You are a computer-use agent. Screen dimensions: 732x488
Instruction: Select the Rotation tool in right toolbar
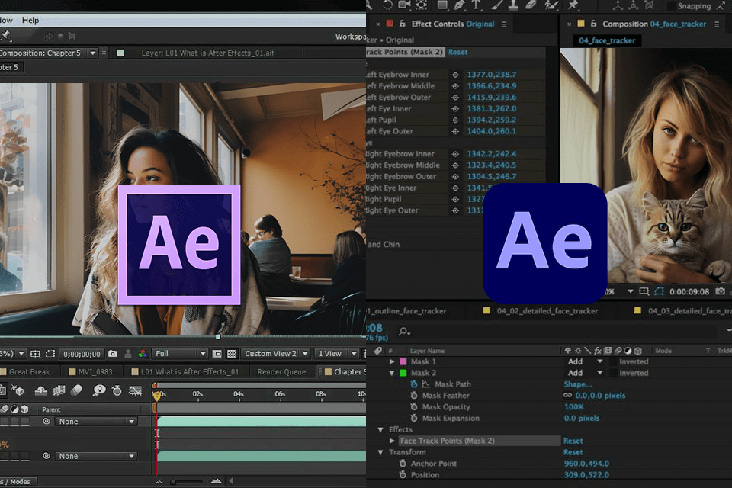tap(387, 5)
